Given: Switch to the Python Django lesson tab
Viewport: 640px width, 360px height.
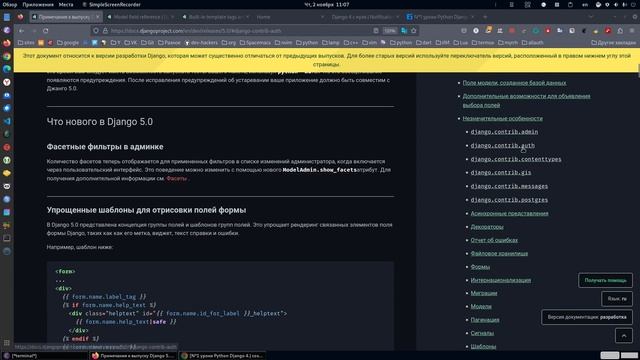Looking at the screenshot, I should pyautogui.click(x=440, y=17).
